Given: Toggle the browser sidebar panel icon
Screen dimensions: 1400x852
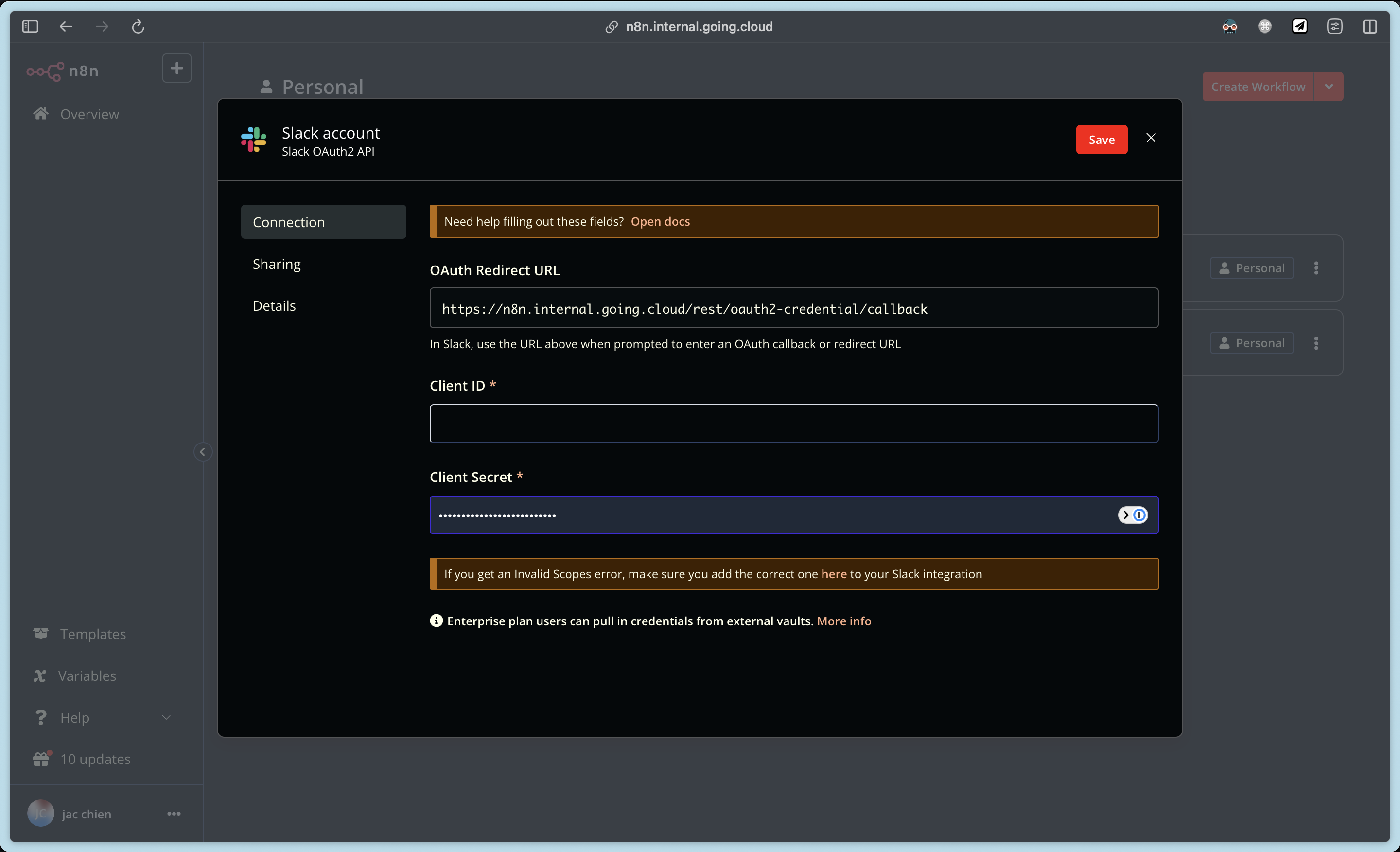Looking at the screenshot, I should pos(30,26).
